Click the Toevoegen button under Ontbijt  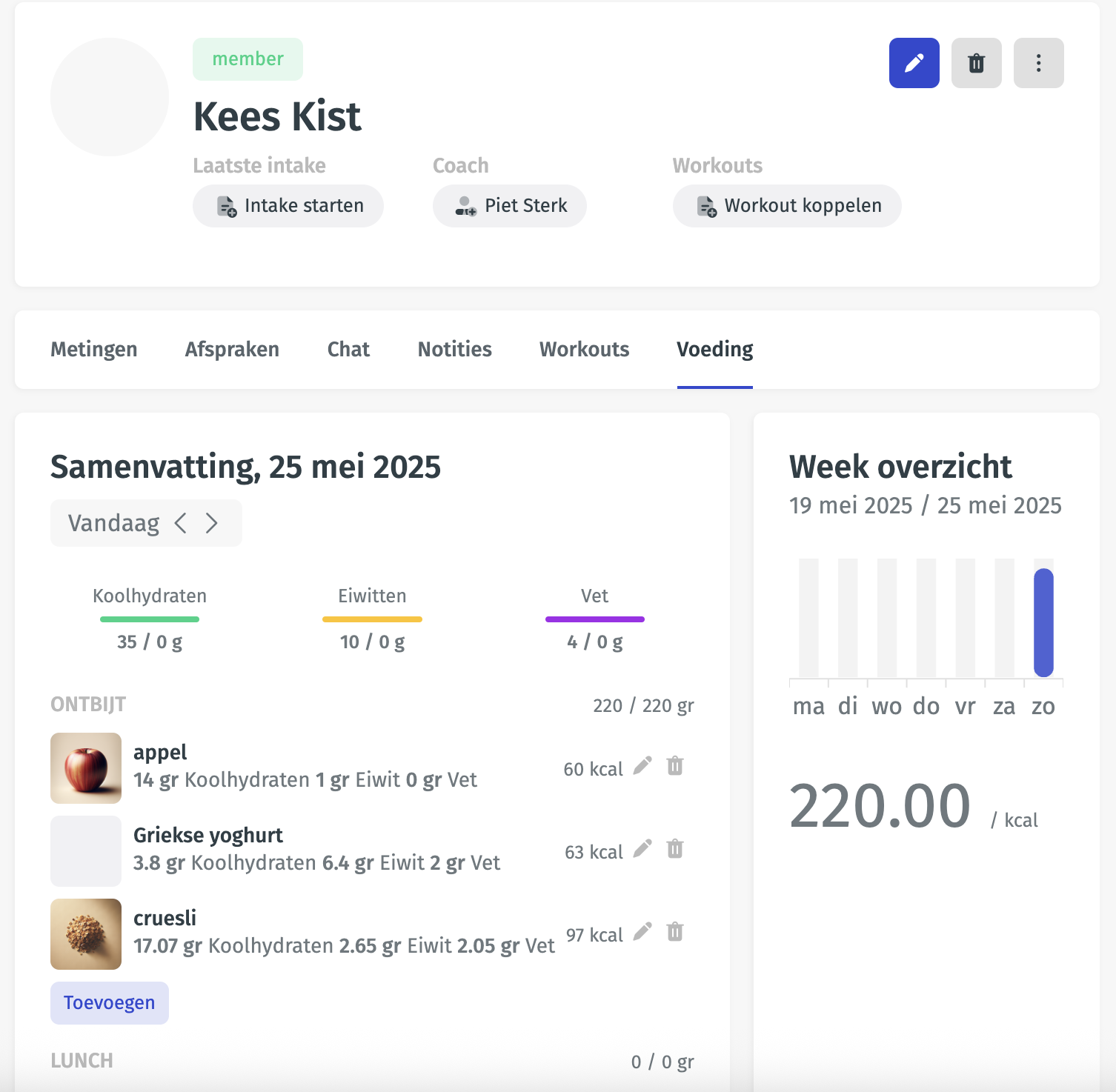tap(110, 1003)
